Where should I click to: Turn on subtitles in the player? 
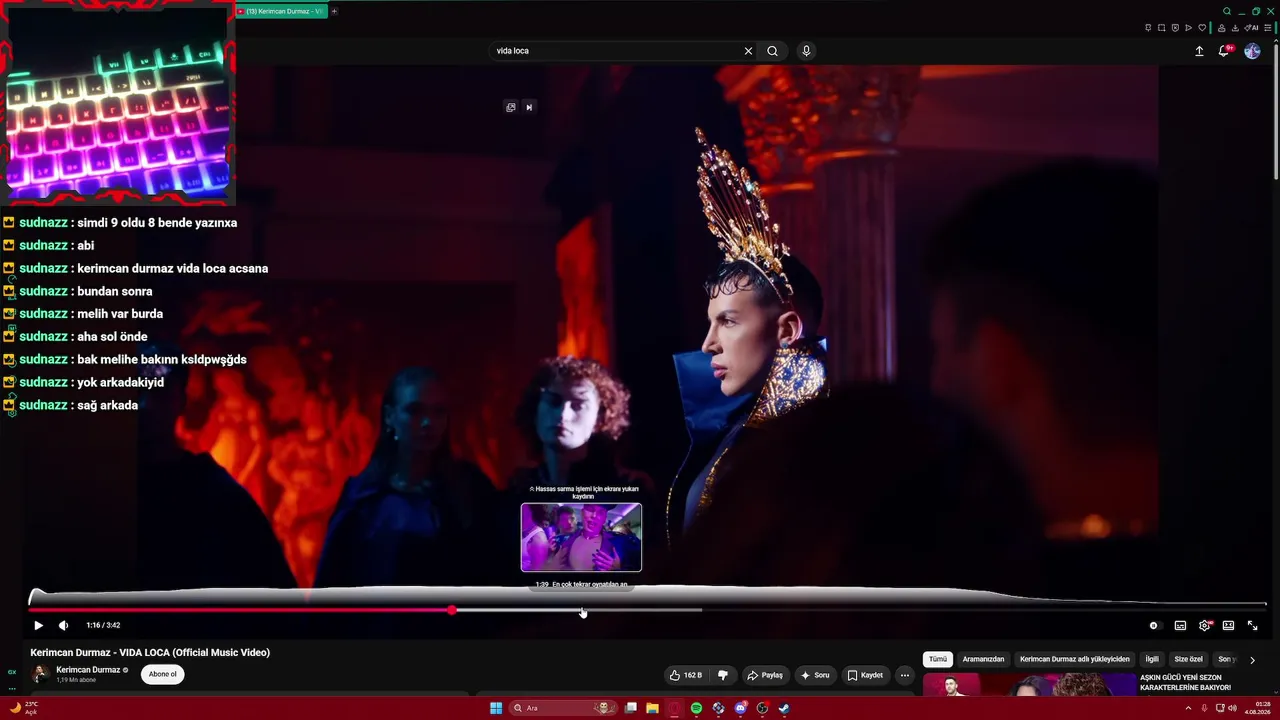click(1180, 625)
